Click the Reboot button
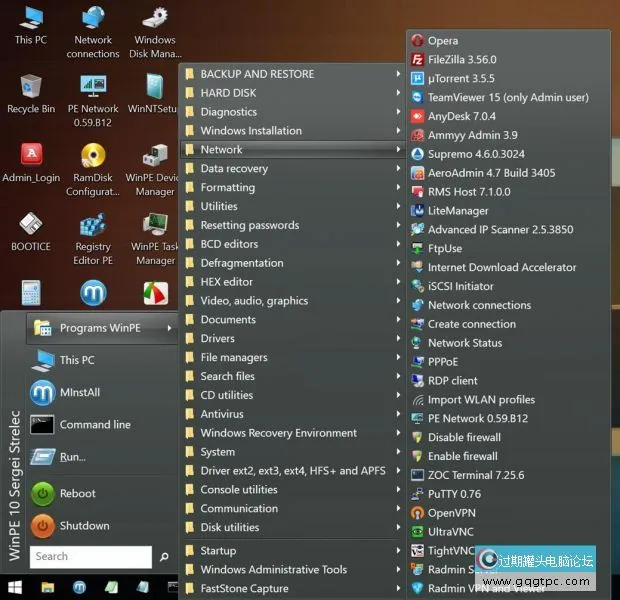Image resolution: width=620 pixels, height=600 pixels. pos(77,494)
